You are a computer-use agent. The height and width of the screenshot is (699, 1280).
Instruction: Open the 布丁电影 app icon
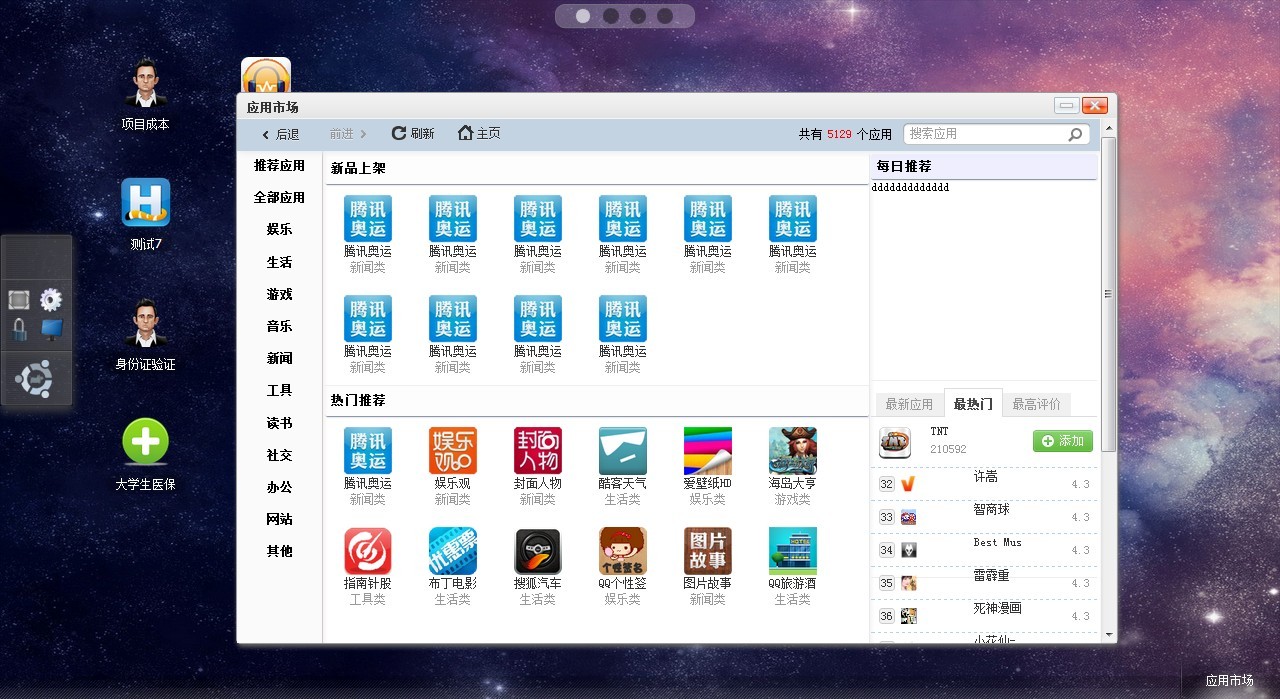tap(453, 551)
